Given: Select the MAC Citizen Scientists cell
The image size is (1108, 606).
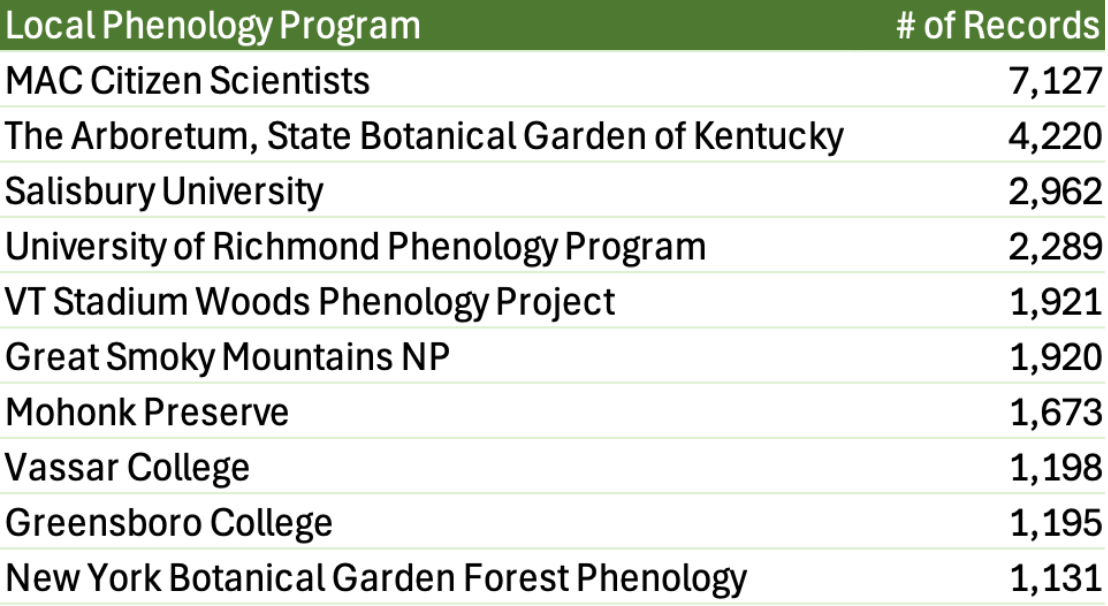Looking at the screenshot, I should [188, 81].
